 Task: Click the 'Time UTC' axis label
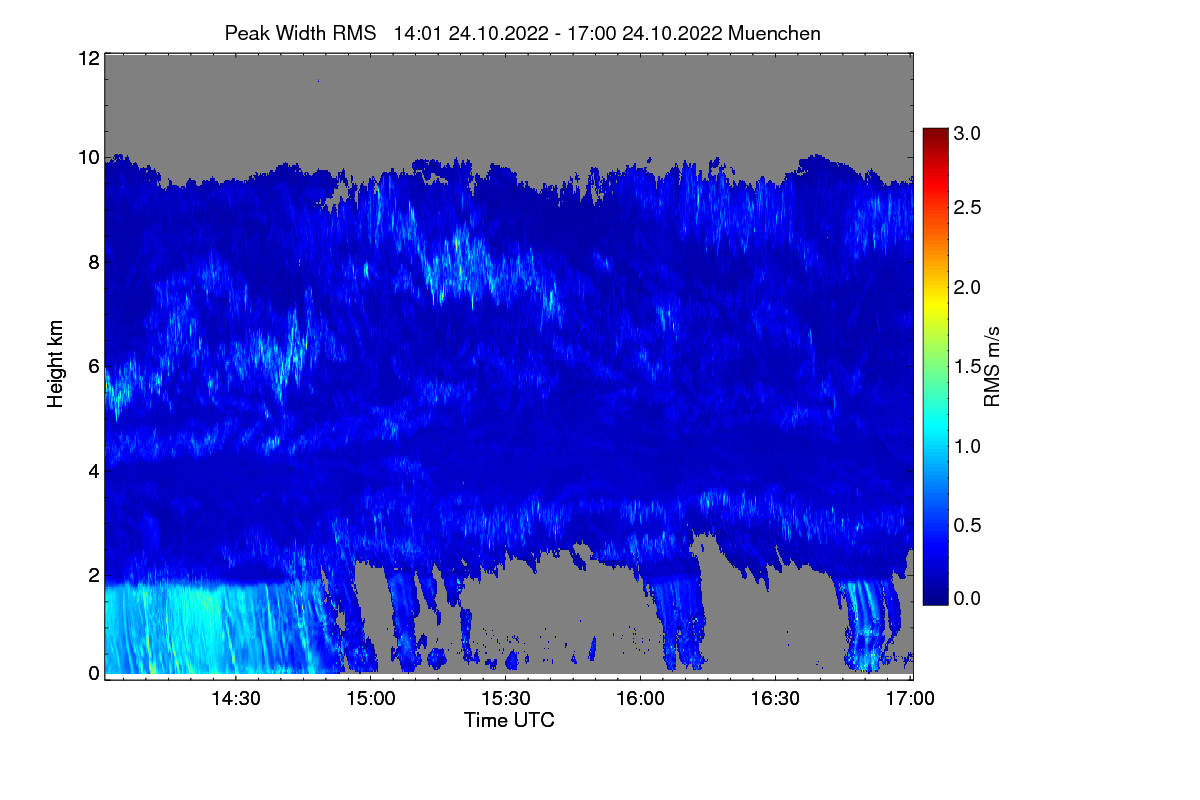coord(509,720)
